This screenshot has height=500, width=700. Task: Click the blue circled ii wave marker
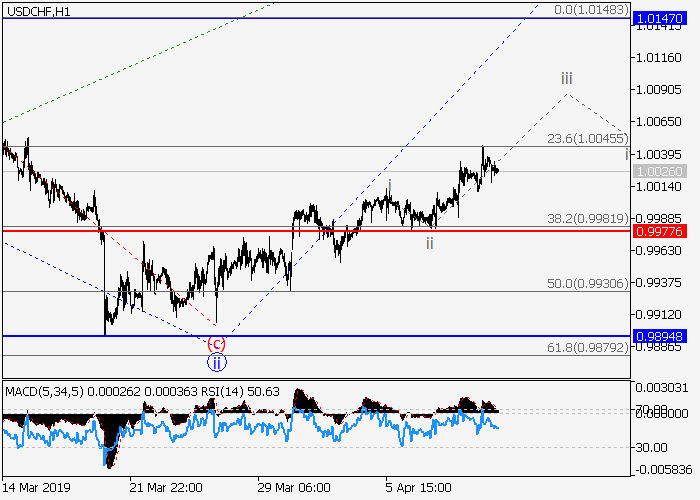[x=216, y=361]
